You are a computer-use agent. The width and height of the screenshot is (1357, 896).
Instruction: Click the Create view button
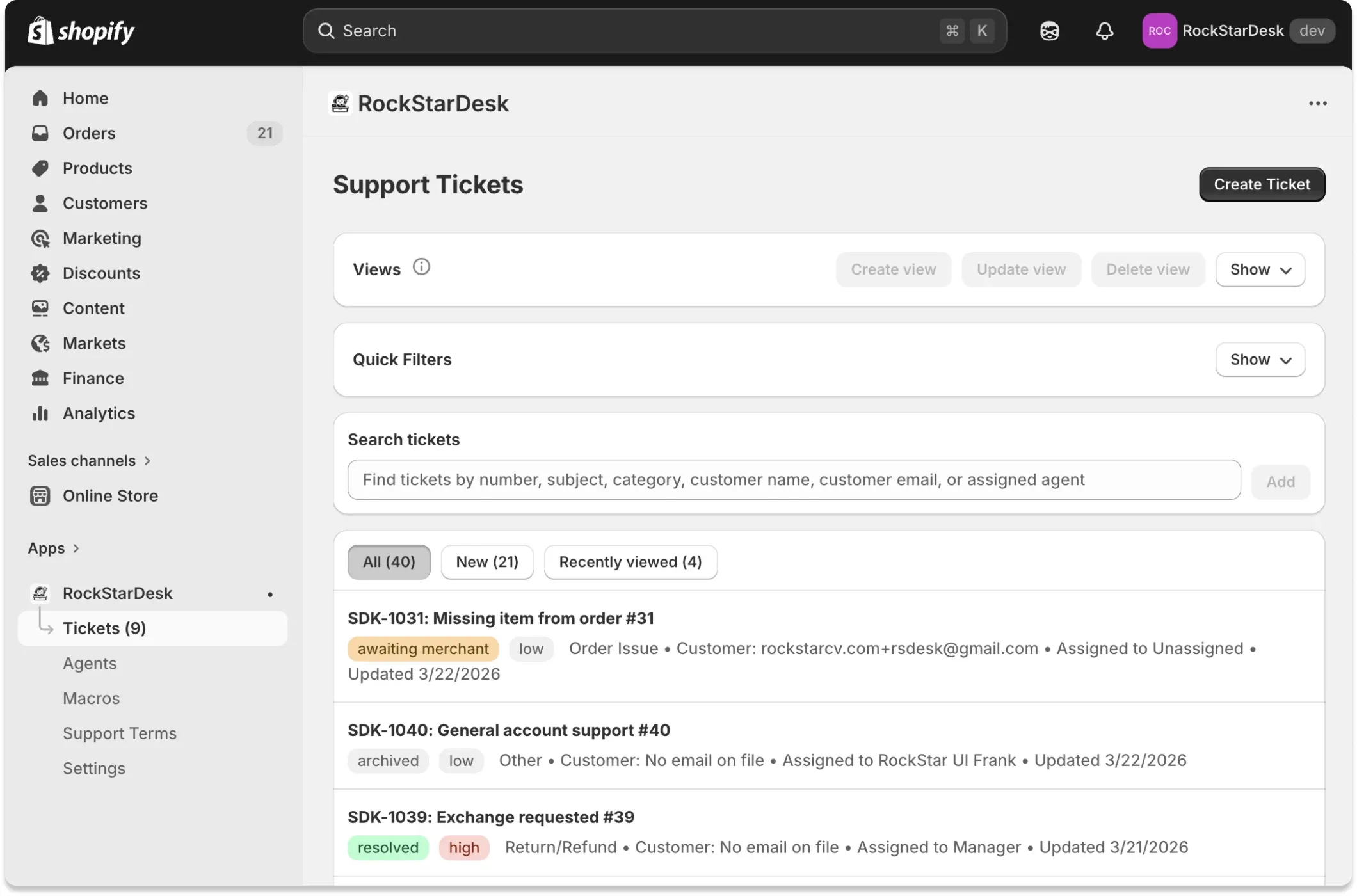click(893, 269)
